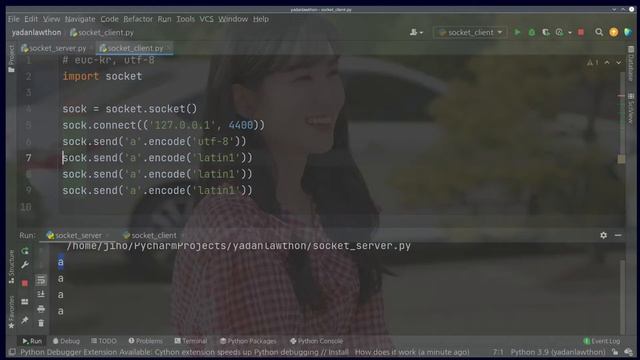Click the warnings indicator in editor corner
Screen dimensions: 640x360
(x=593, y=62)
